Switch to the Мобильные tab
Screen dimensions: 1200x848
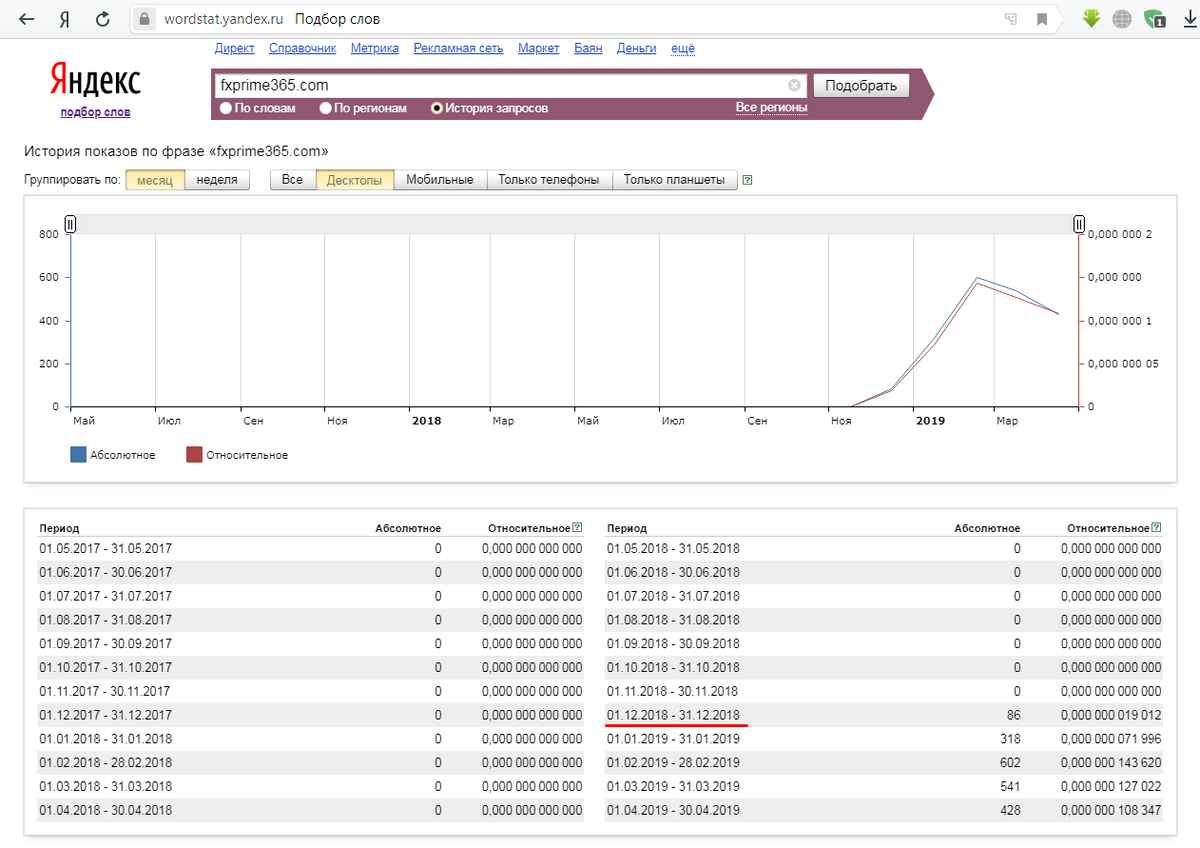pos(440,180)
